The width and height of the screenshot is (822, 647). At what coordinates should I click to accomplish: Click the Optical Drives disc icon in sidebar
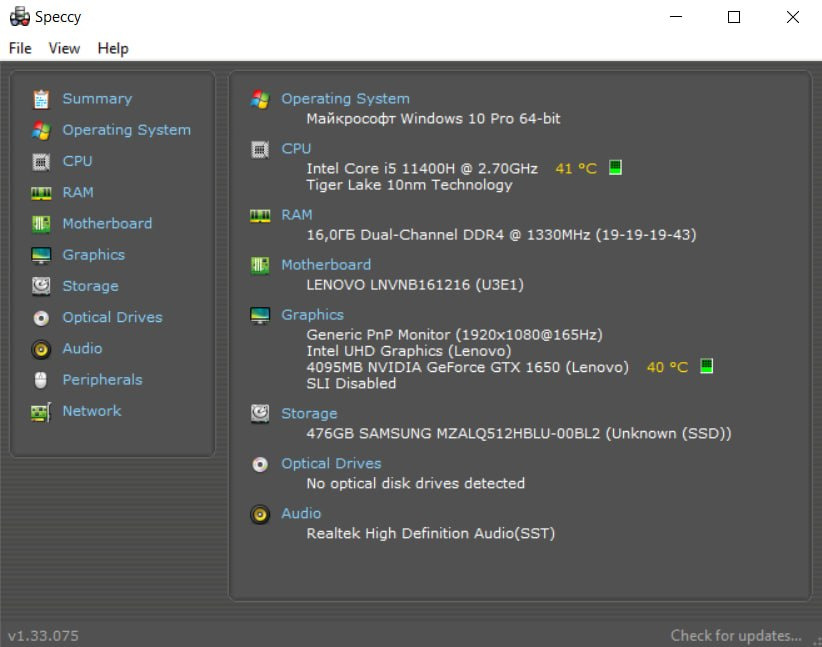pos(41,317)
